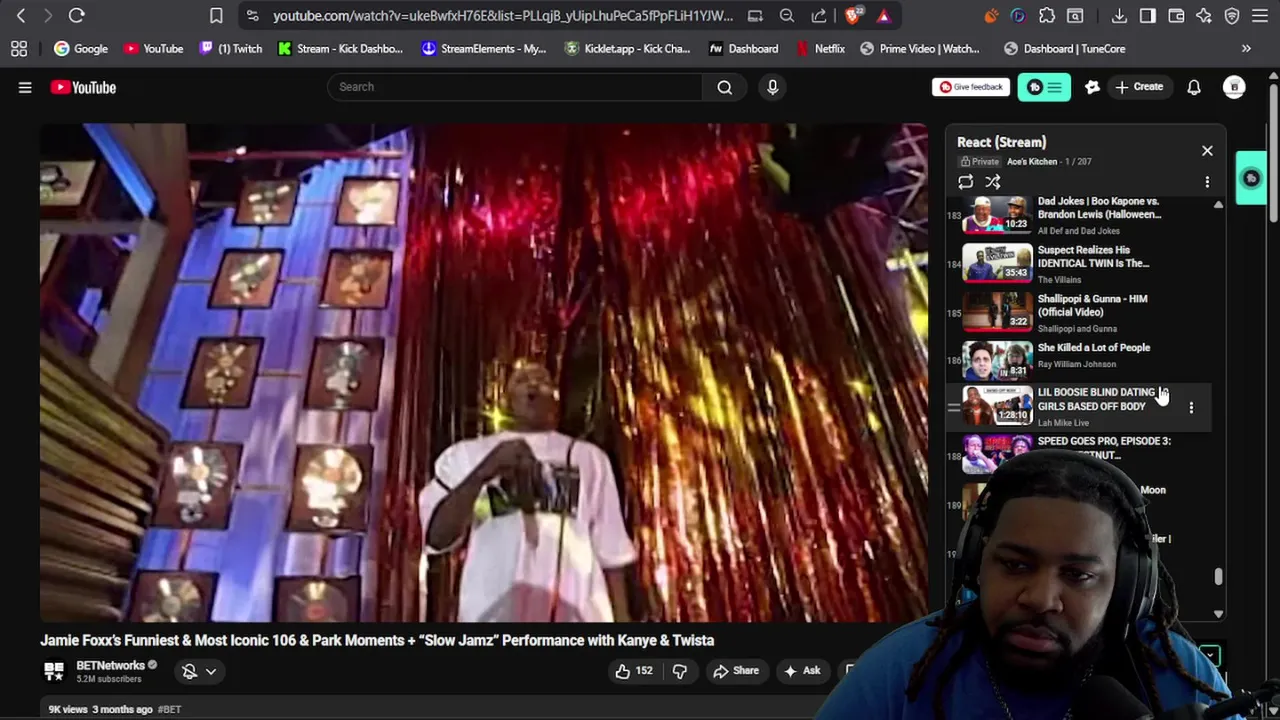Play Dad Jokes Boo Kapone playlist video
Image resolution: width=1280 pixels, height=720 pixels.
pos(1078,214)
